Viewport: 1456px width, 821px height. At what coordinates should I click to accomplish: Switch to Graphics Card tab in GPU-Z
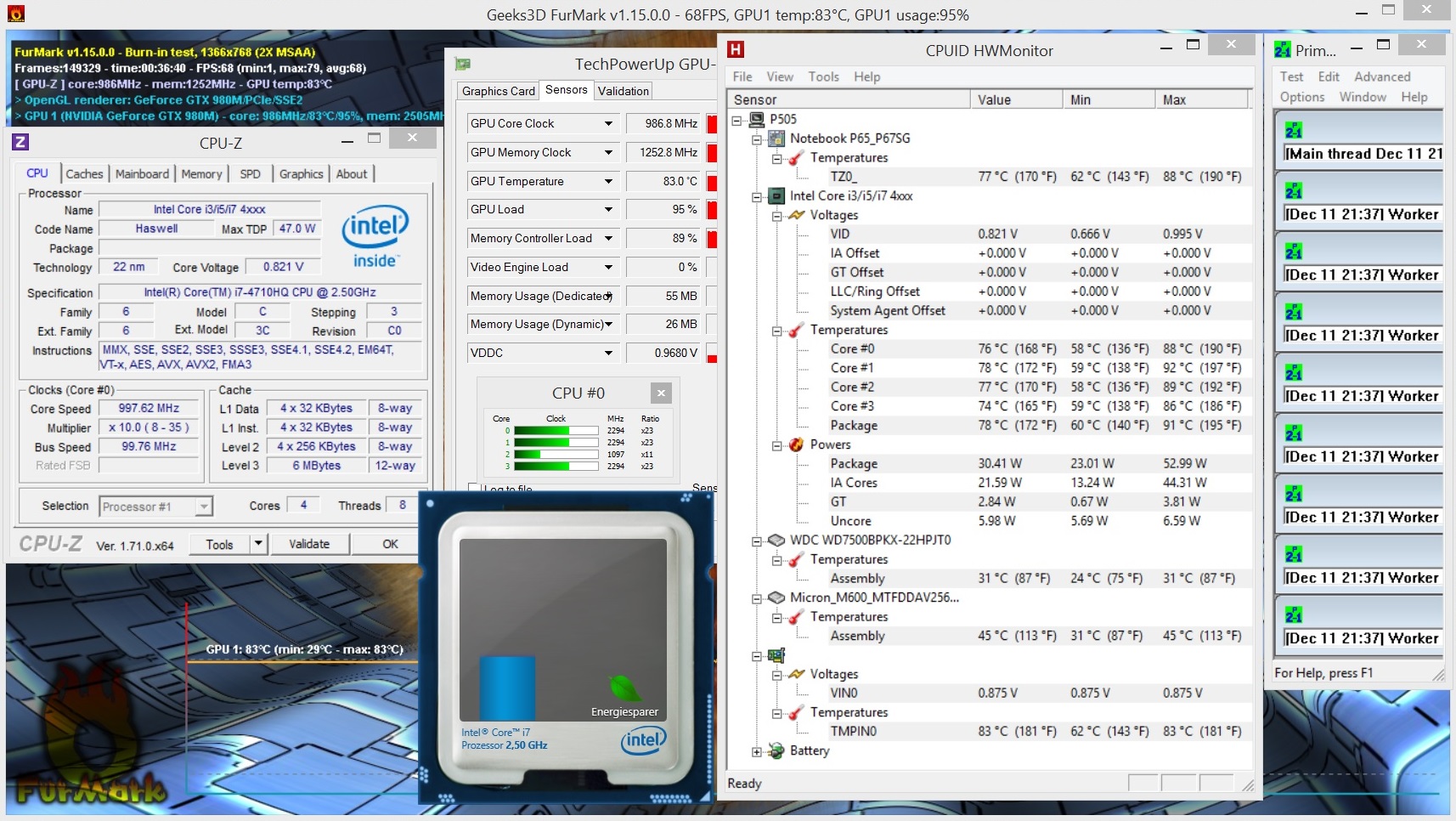pos(499,91)
